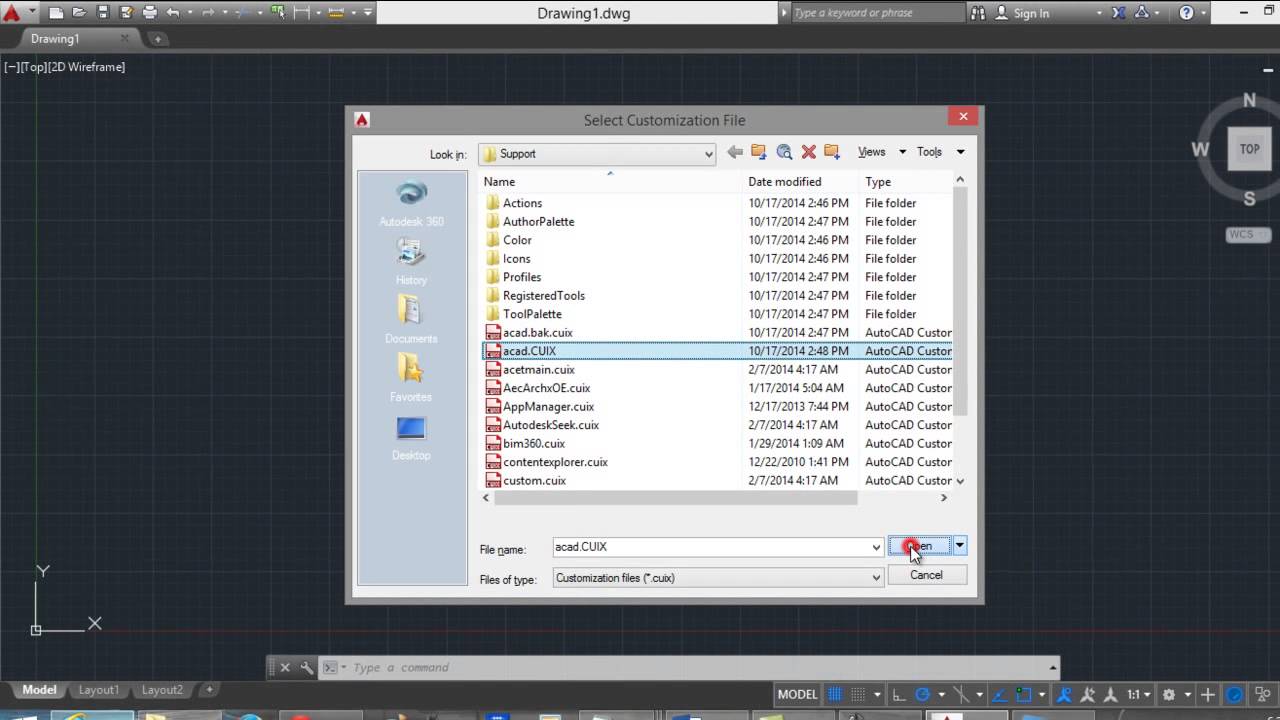The height and width of the screenshot is (720, 1280).
Task: Click the Undo arrow icon
Action: [173, 13]
